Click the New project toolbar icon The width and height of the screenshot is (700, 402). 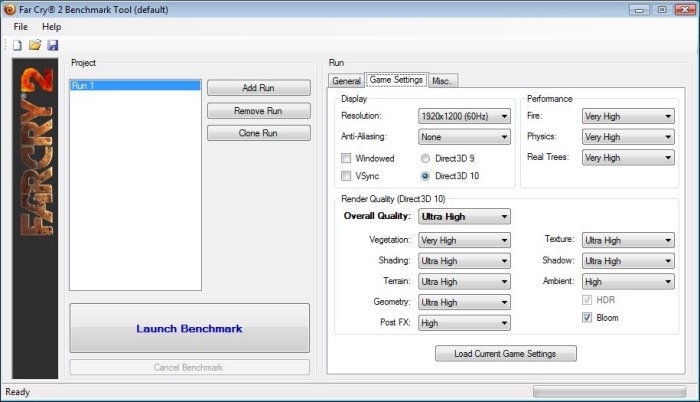[17, 45]
